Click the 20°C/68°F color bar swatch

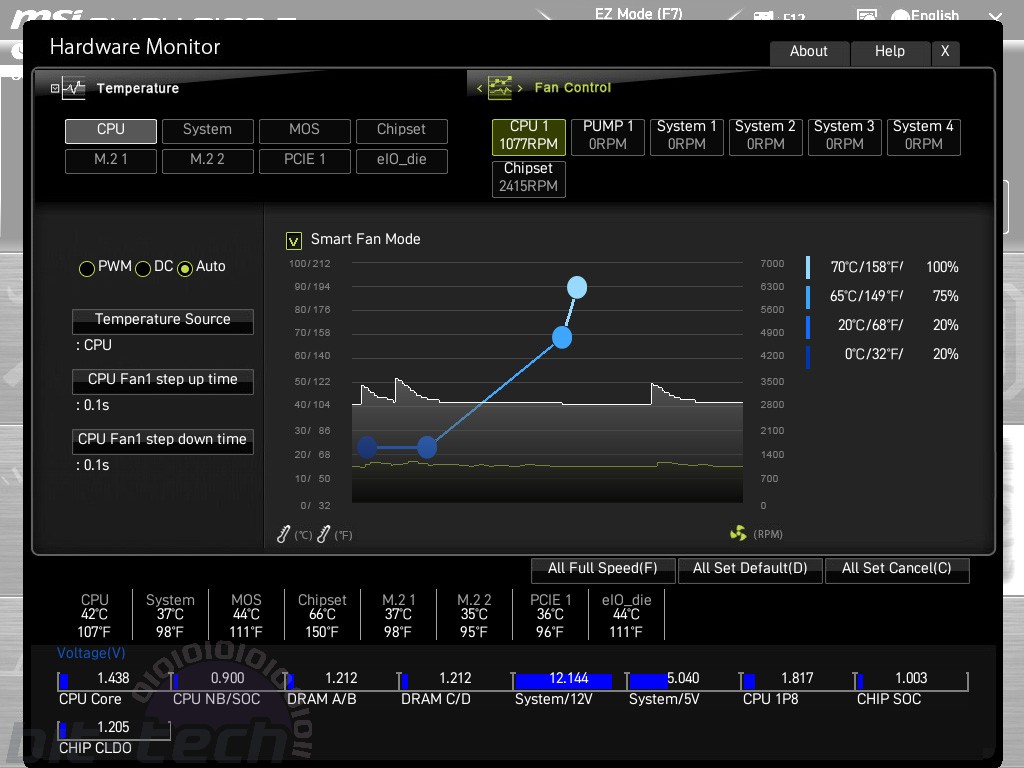click(x=808, y=327)
